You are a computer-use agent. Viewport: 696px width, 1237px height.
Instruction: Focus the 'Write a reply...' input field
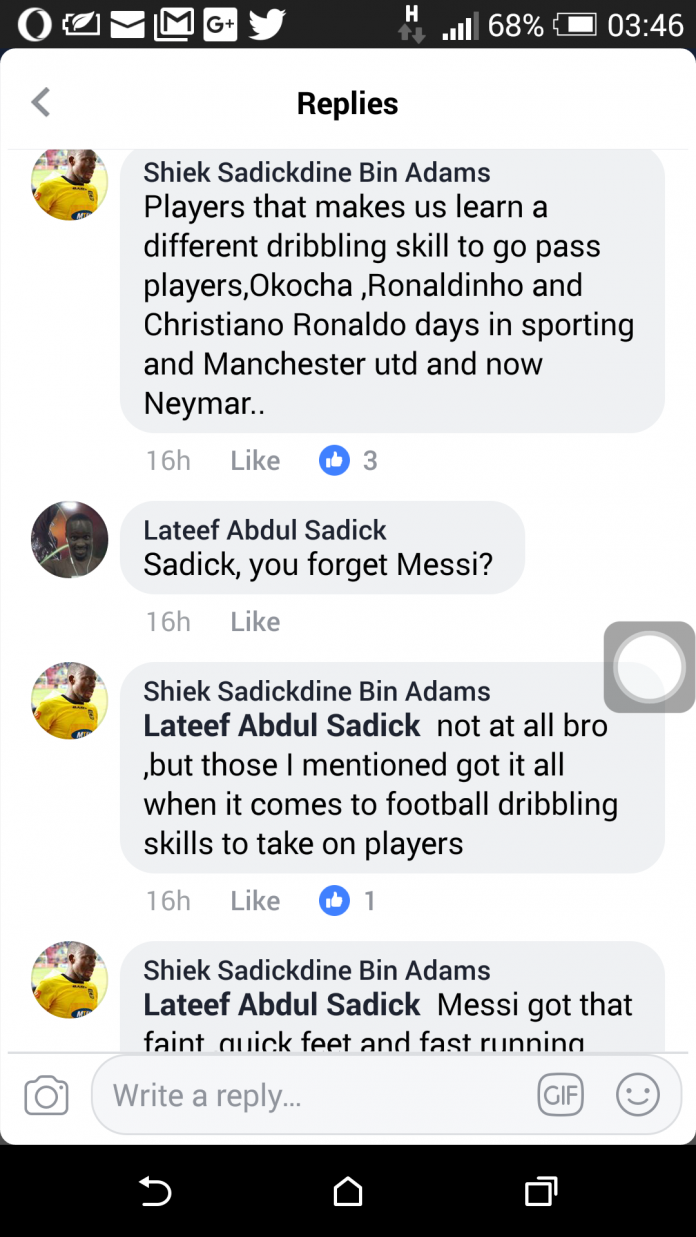[310, 1095]
